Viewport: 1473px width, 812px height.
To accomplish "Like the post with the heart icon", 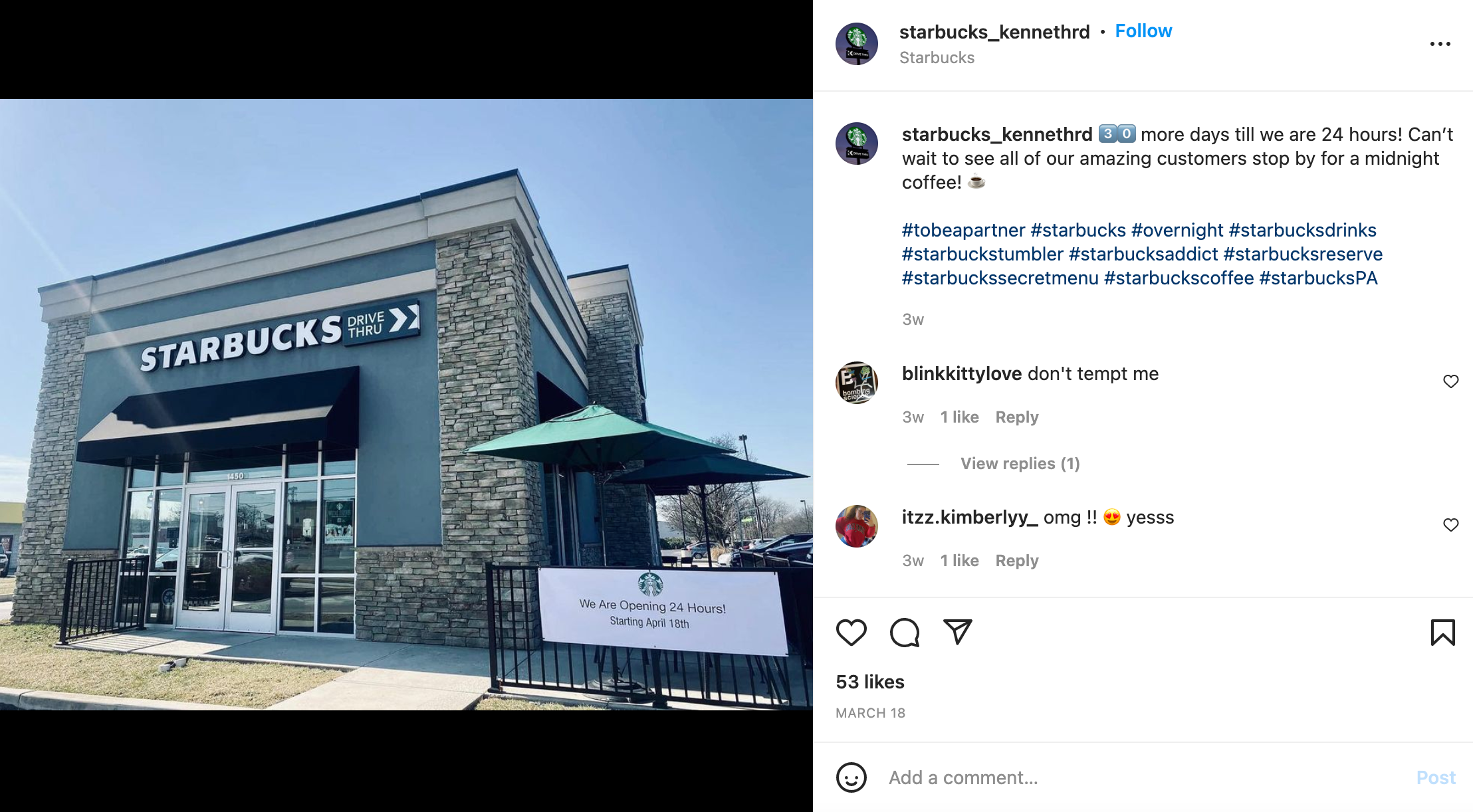I will click(851, 632).
